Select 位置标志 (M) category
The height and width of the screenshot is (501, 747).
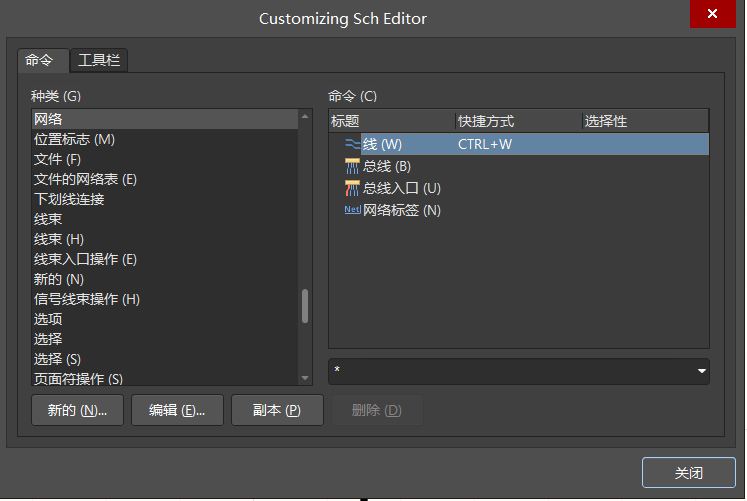[x=74, y=139]
